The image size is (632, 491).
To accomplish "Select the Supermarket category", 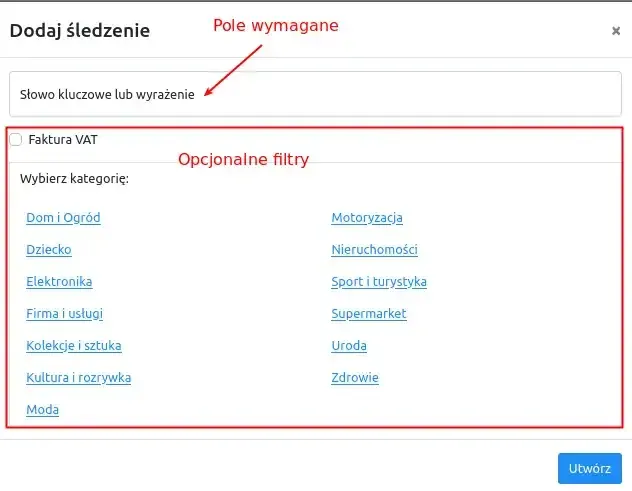I will tap(369, 314).
